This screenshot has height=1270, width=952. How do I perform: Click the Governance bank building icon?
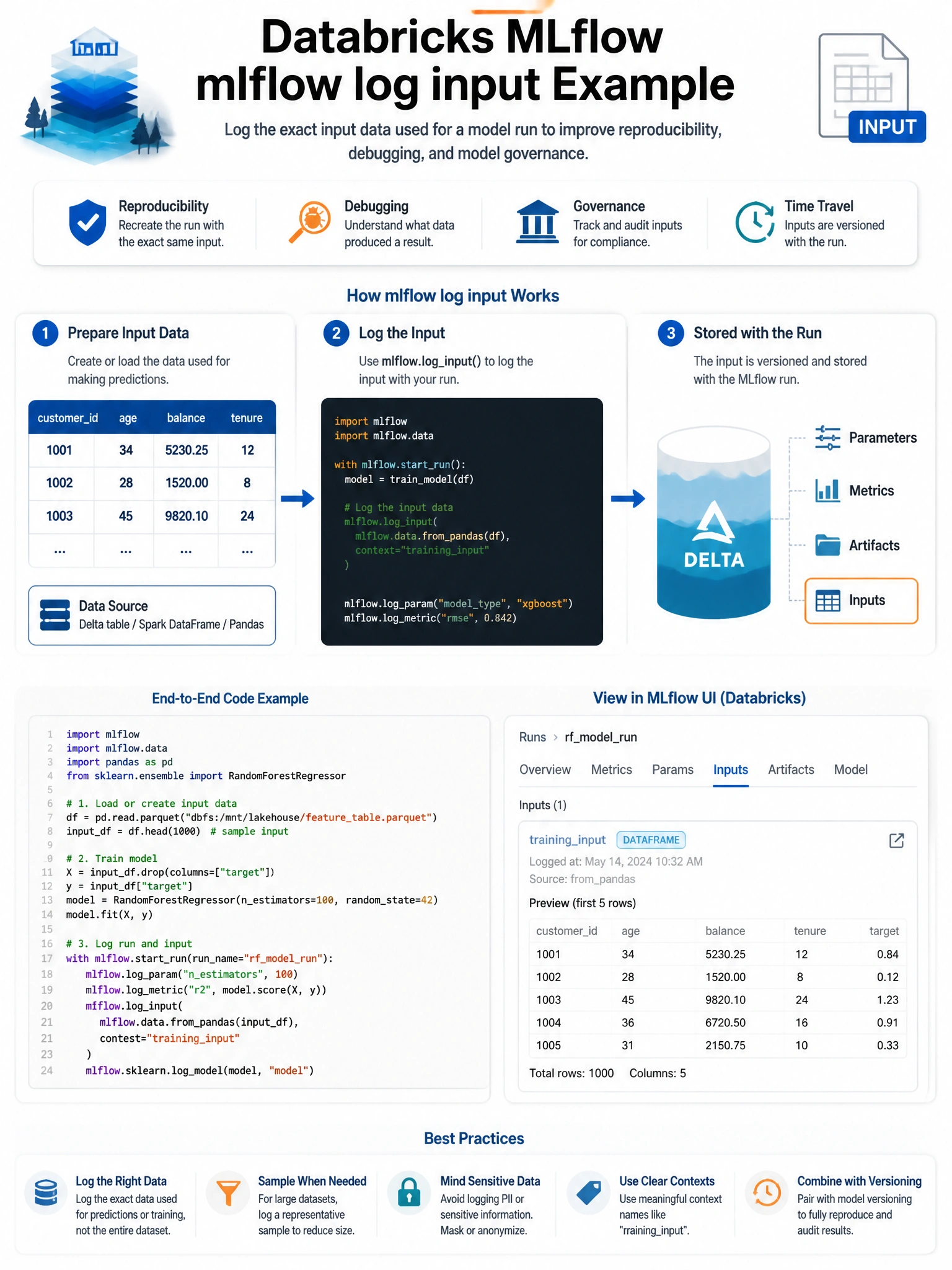pyautogui.click(x=537, y=222)
